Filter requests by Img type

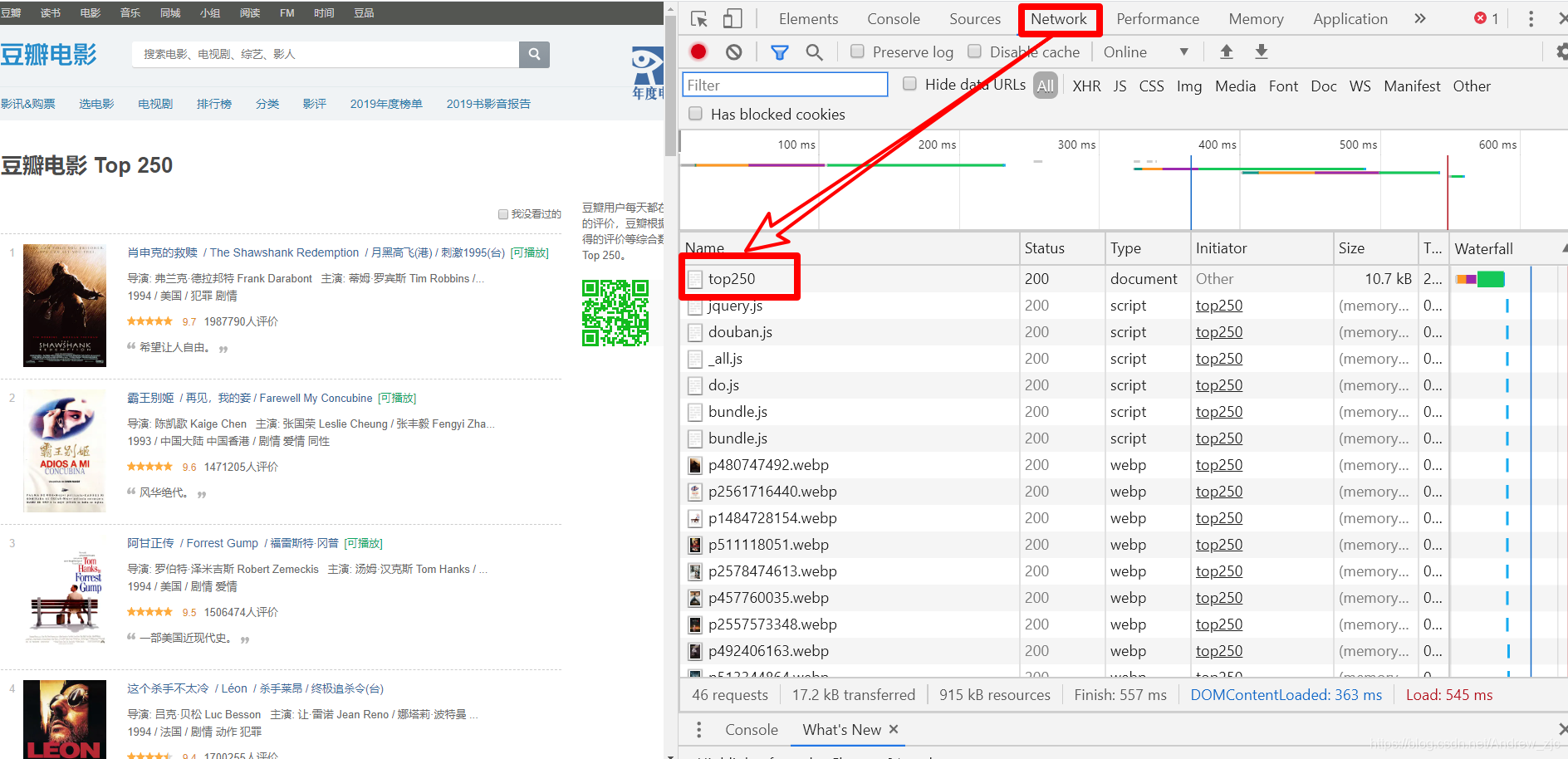1189,86
